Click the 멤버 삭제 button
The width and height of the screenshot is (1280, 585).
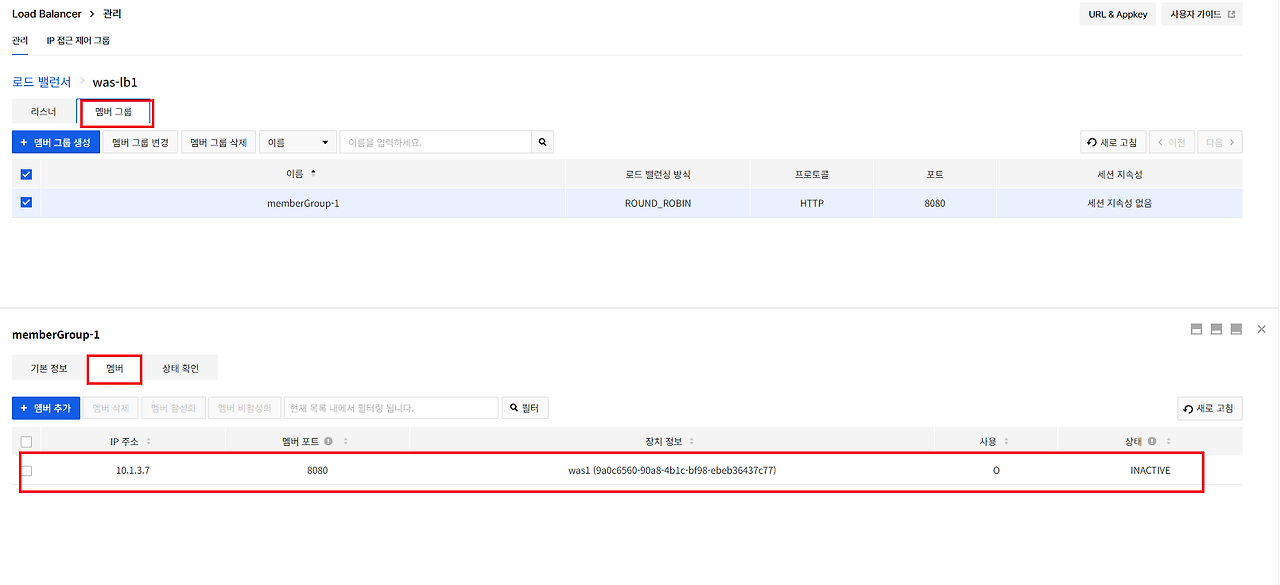[x=111, y=408]
